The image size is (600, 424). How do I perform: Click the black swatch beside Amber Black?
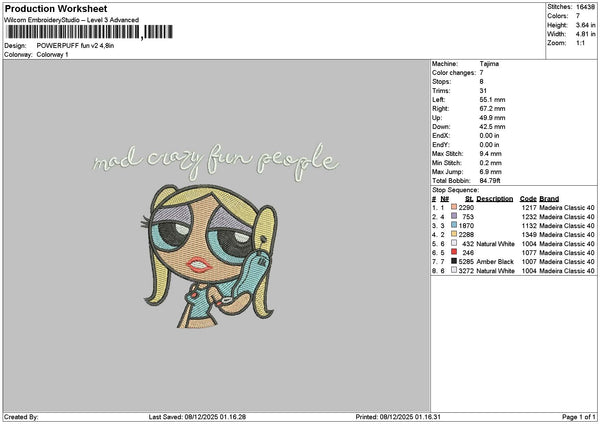(454, 261)
